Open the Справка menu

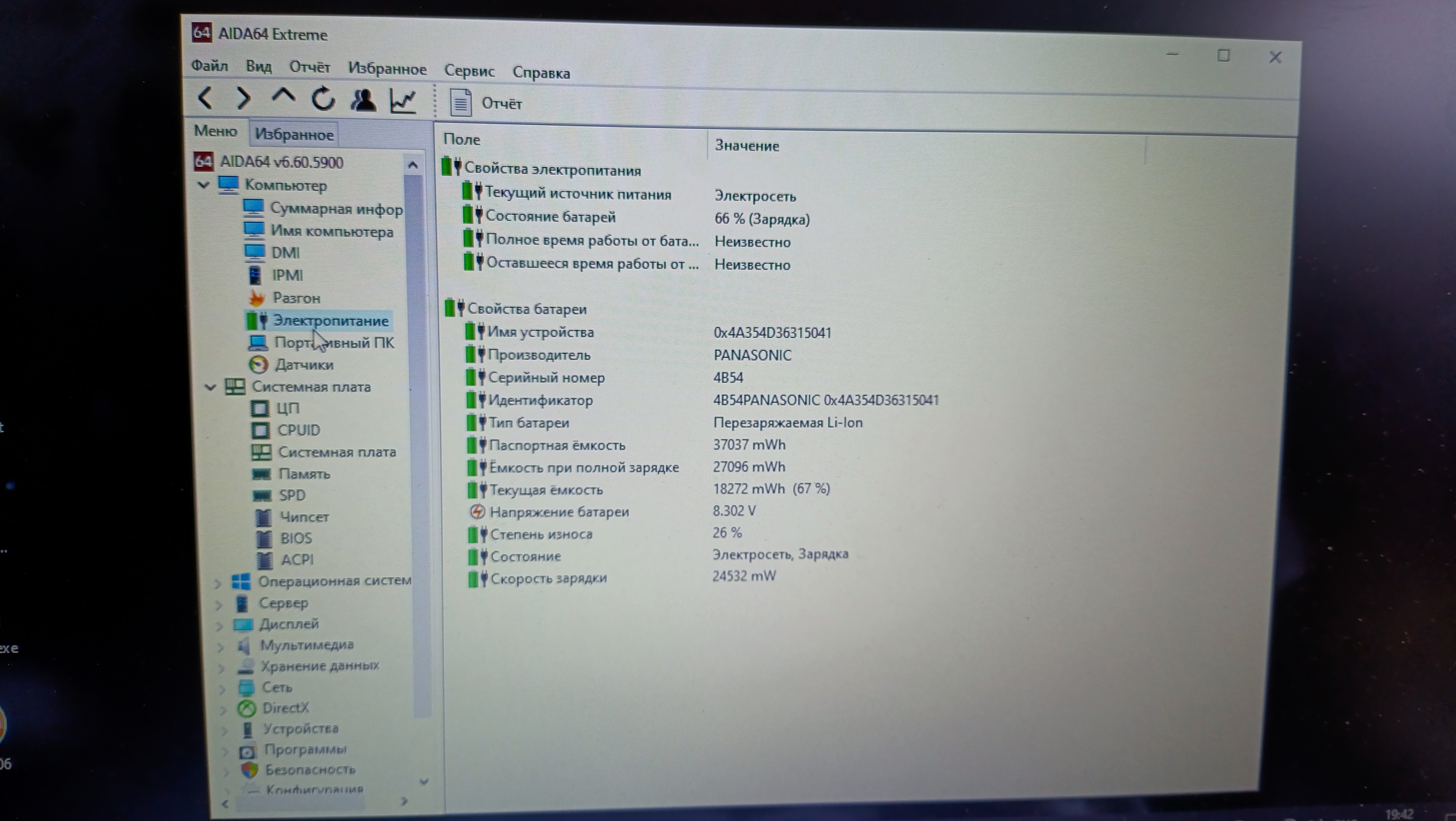point(541,73)
